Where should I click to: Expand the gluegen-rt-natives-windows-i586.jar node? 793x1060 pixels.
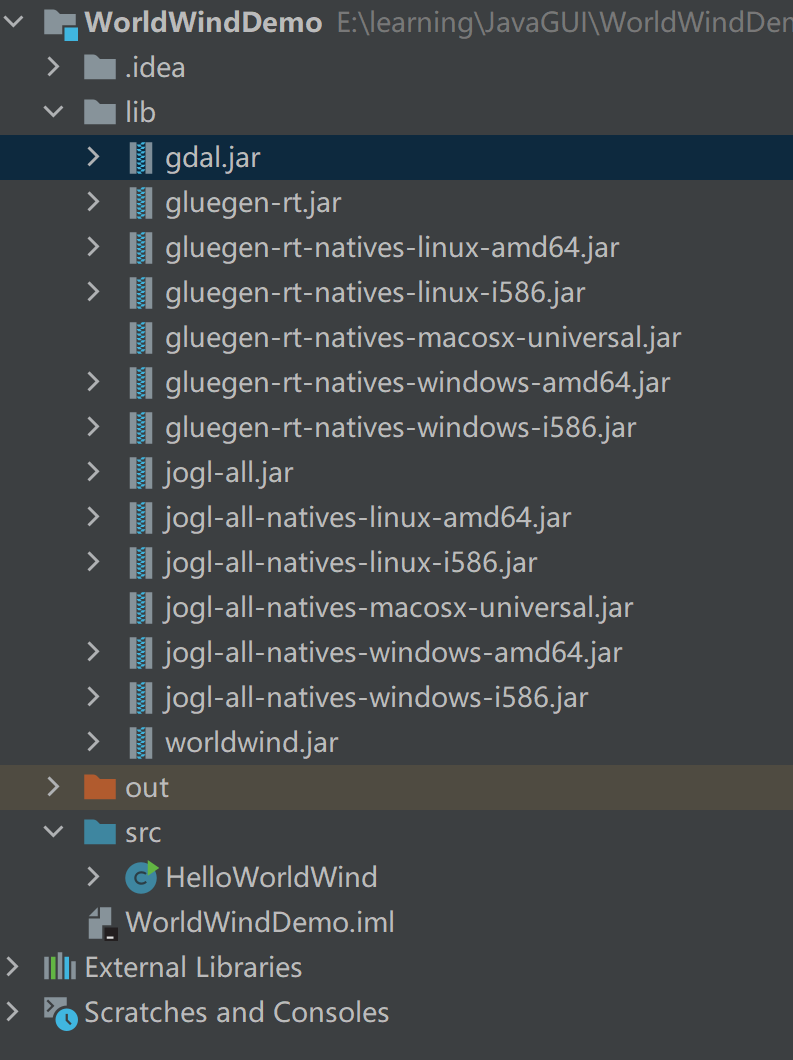[93, 427]
